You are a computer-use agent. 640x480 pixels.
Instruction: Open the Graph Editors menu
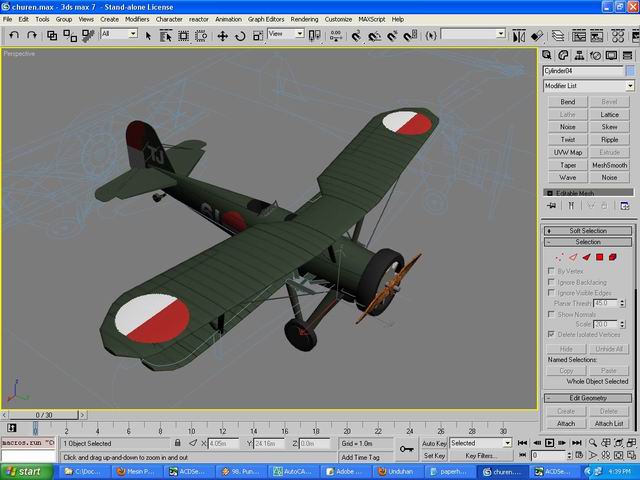pos(265,19)
